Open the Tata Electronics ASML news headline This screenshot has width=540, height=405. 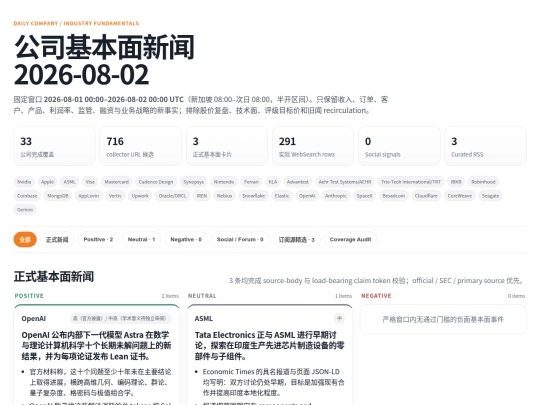270,345
